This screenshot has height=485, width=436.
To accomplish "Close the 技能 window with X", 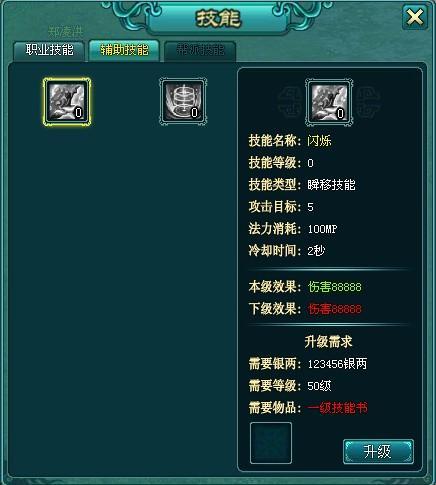I will click(415, 17).
